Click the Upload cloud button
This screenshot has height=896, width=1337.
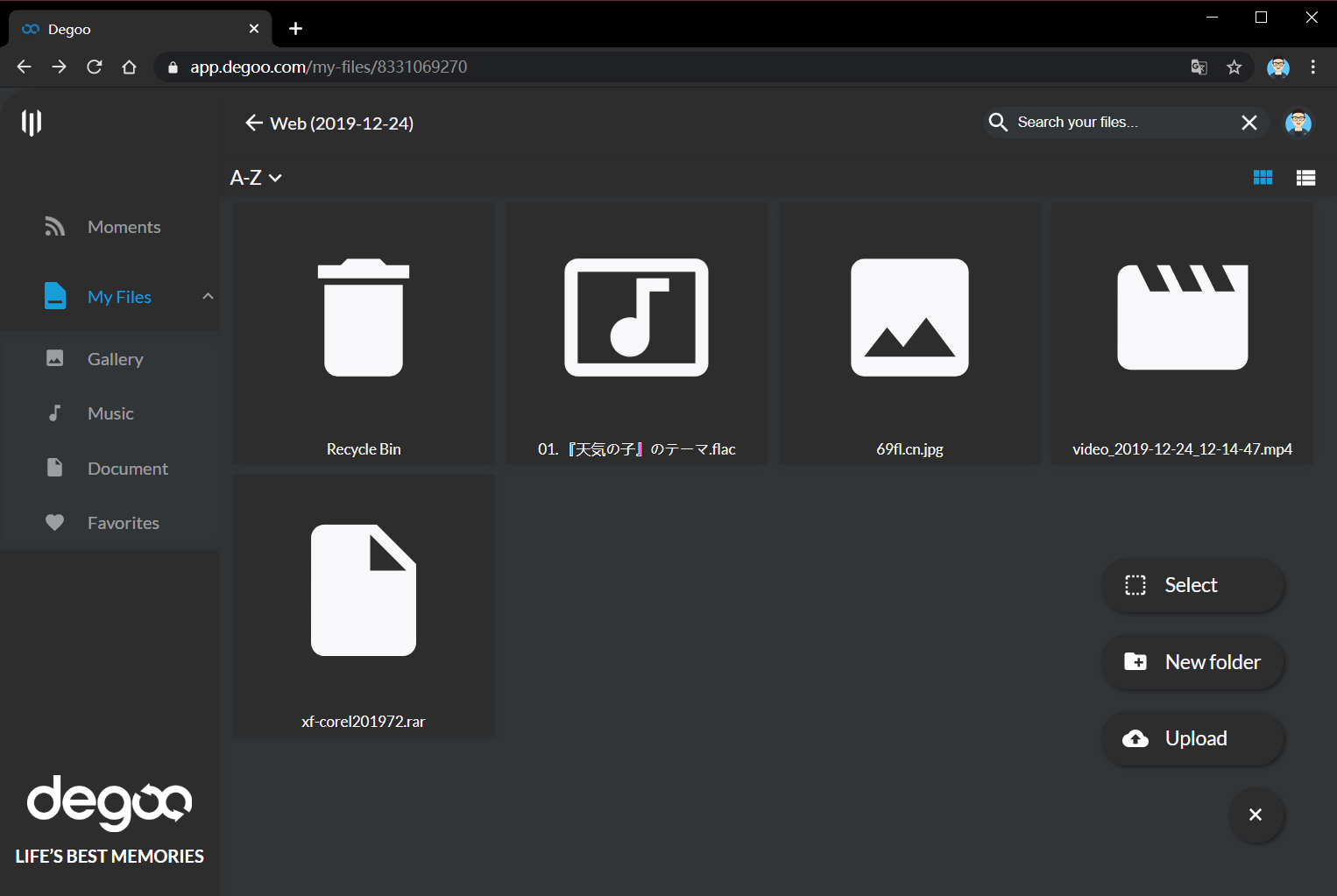[1192, 738]
